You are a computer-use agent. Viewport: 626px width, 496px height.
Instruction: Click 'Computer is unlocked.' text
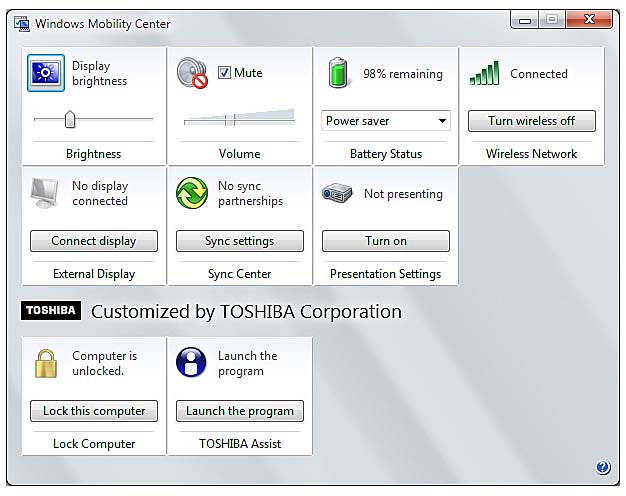tap(104, 363)
